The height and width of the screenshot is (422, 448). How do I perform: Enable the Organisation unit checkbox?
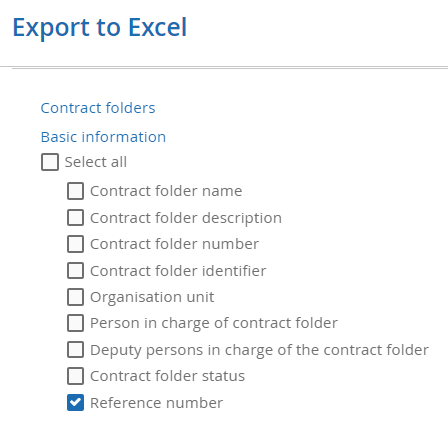point(75,297)
